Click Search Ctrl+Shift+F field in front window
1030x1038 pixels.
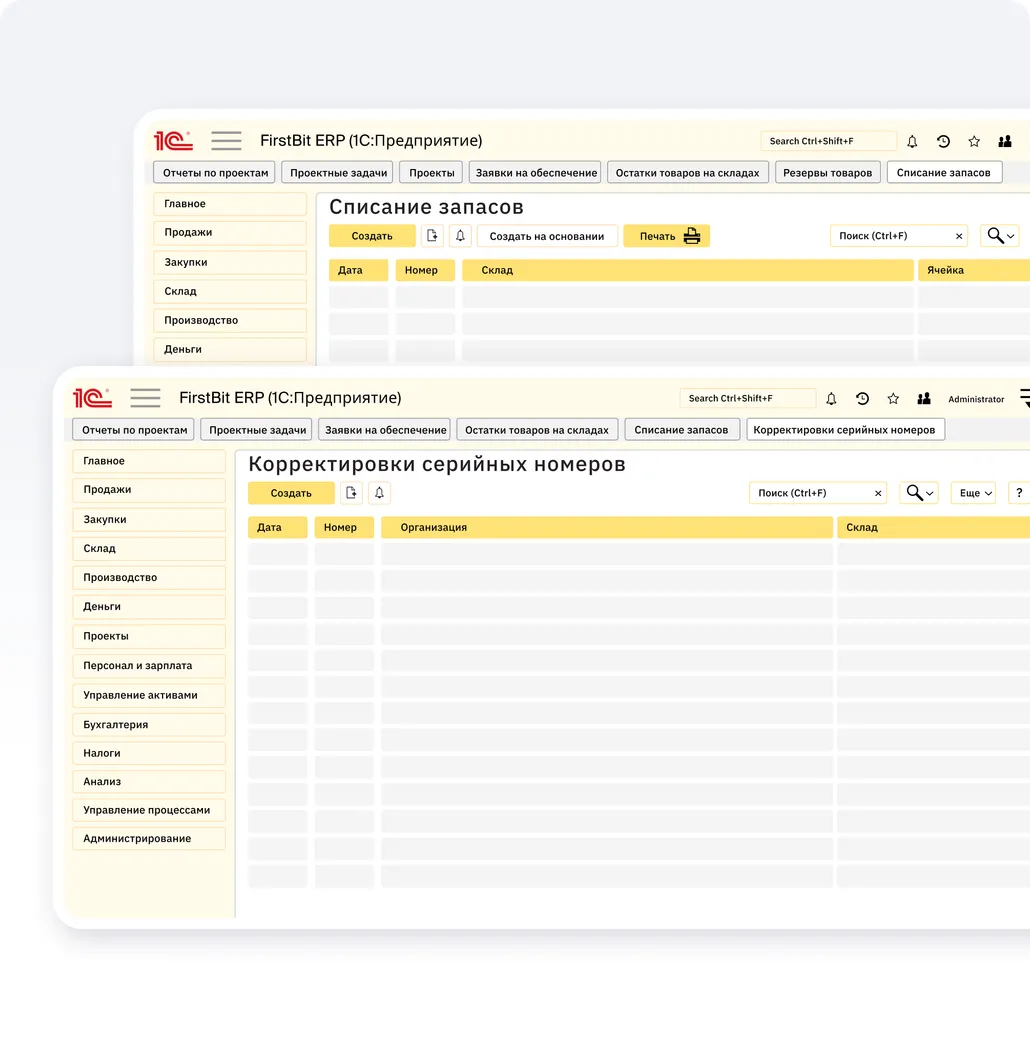coord(747,398)
